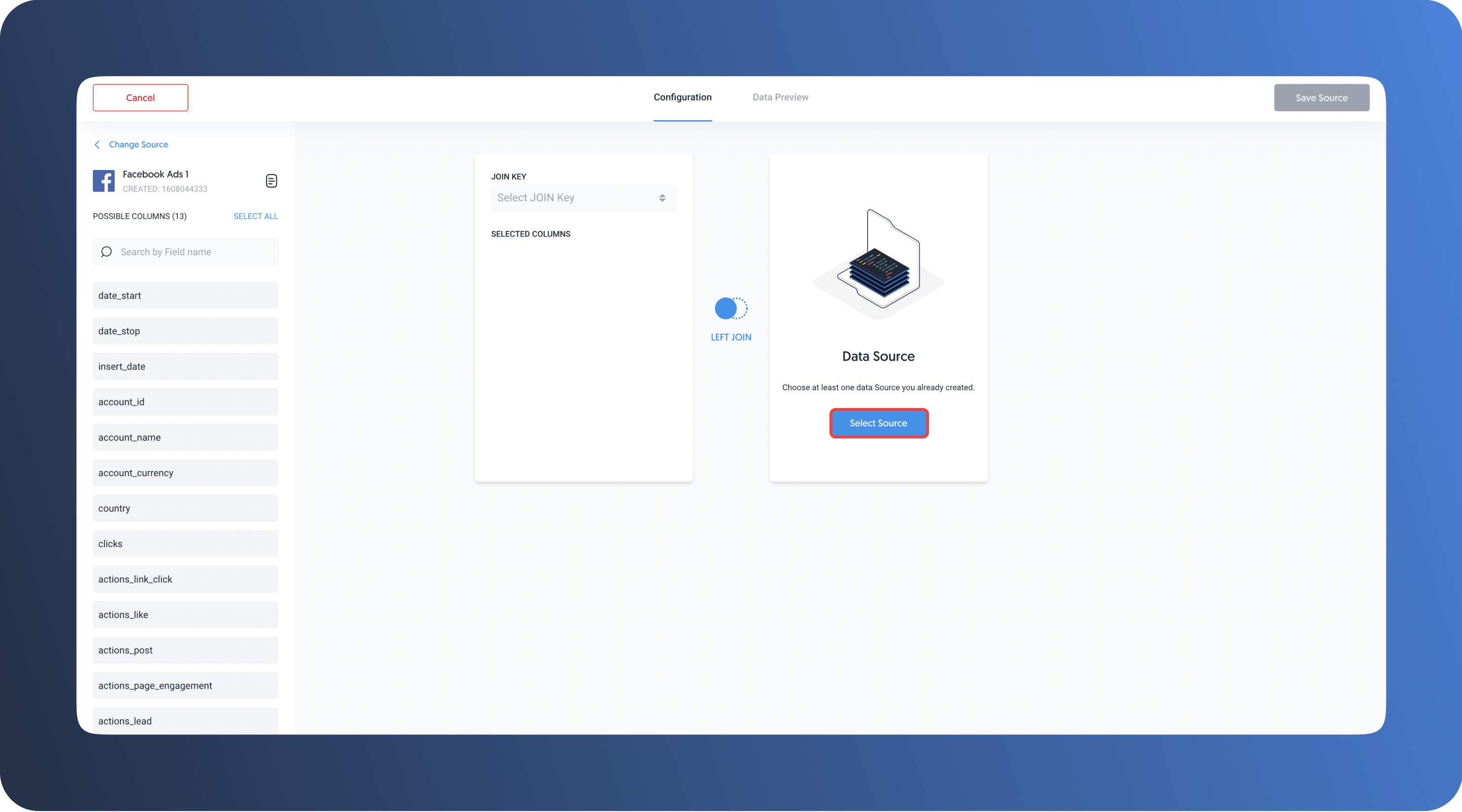Image resolution: width=1462 pixels, height=812 pixels.
Task: Click the Change Source back arrow icon
Action: click(x=97, y=144)
